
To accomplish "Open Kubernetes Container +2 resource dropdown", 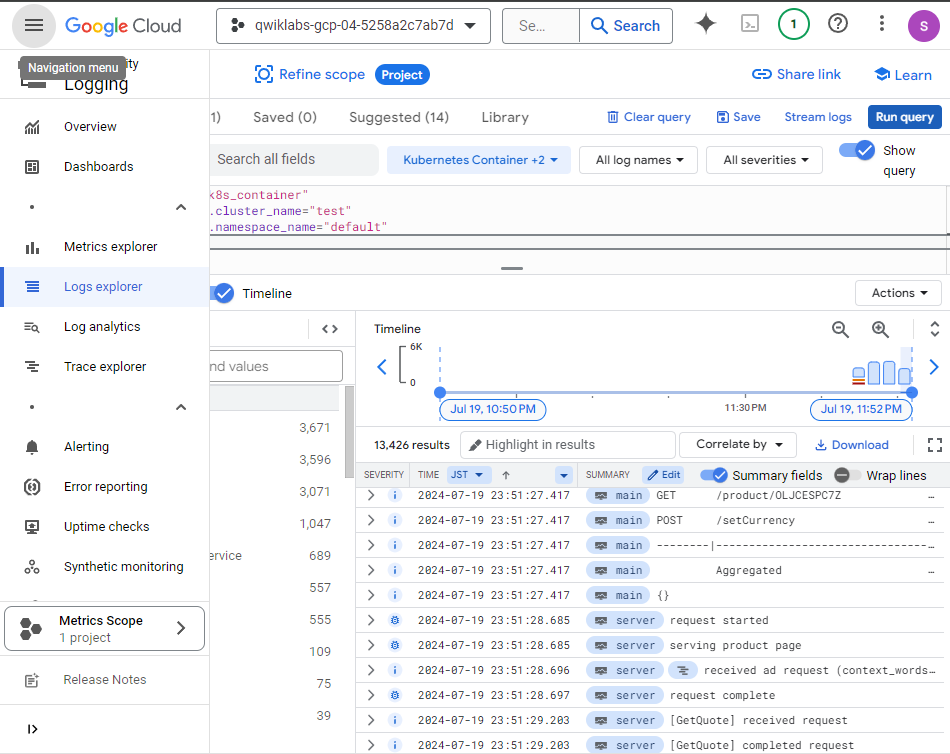I will [x=479, y=160].
